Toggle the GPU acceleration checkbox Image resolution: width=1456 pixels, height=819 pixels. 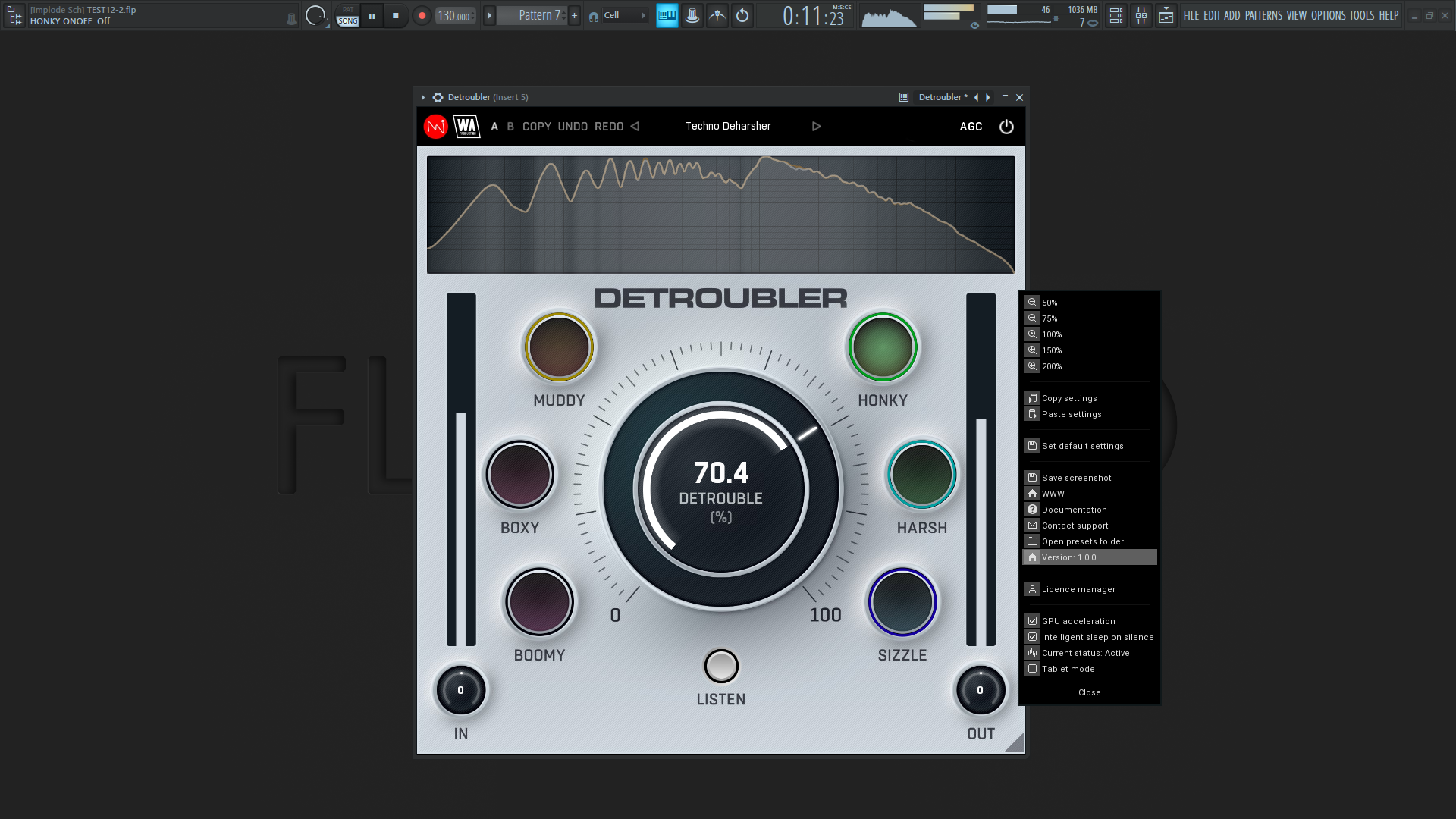(1032, 621)
